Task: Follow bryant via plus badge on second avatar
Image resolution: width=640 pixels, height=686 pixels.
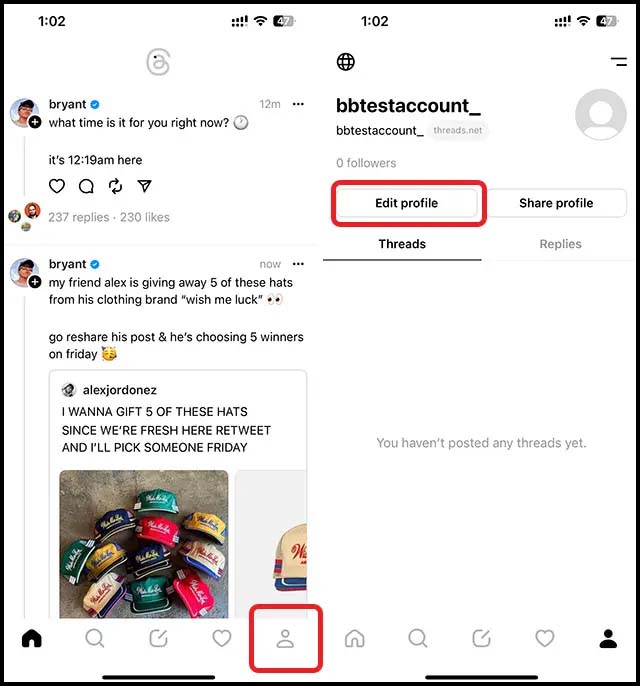Action: click(35, 282)
